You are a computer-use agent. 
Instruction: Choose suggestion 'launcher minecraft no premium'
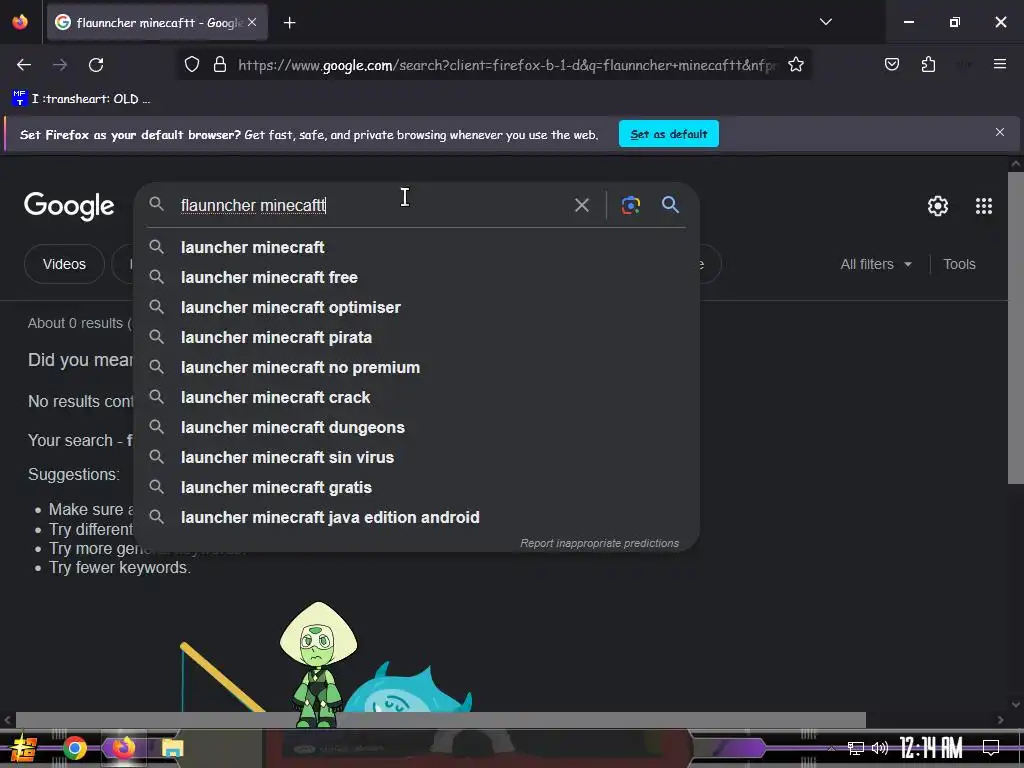click(x=416, y=368)
